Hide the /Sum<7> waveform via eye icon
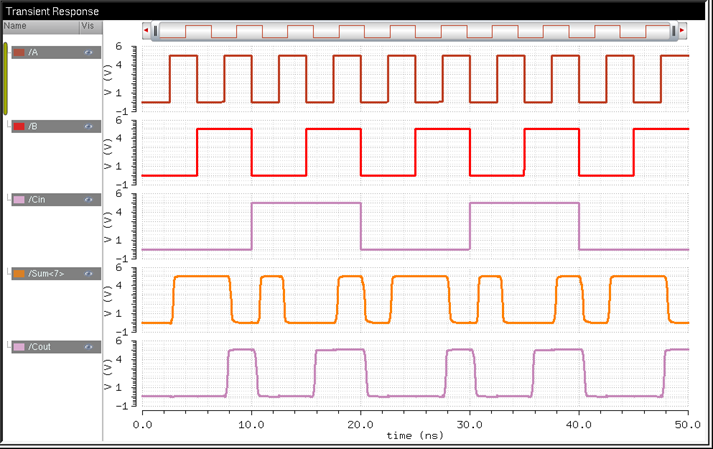Image resolution: width=713 pixels, height=449 pixels. (x=89, y=273)
